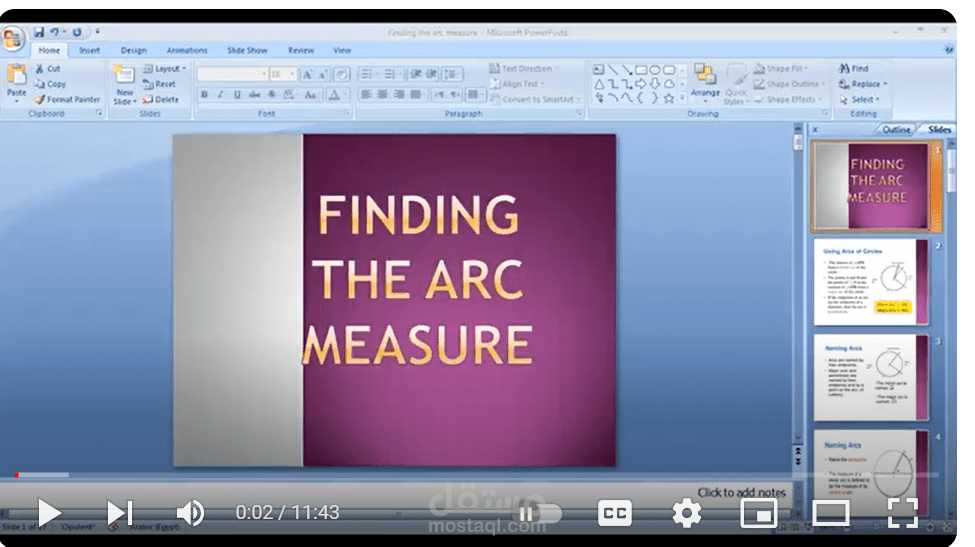Image resolution: width=975 pixels, height=547 pixels.
Task: Center align text
Action: click(382, 94)
